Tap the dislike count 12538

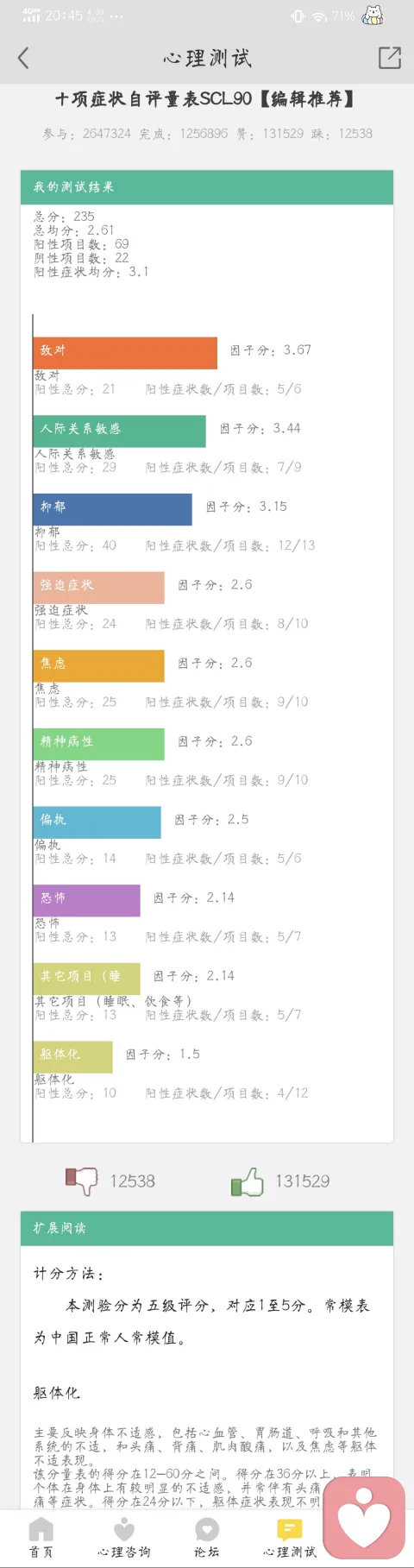[x=133, y=1181]
